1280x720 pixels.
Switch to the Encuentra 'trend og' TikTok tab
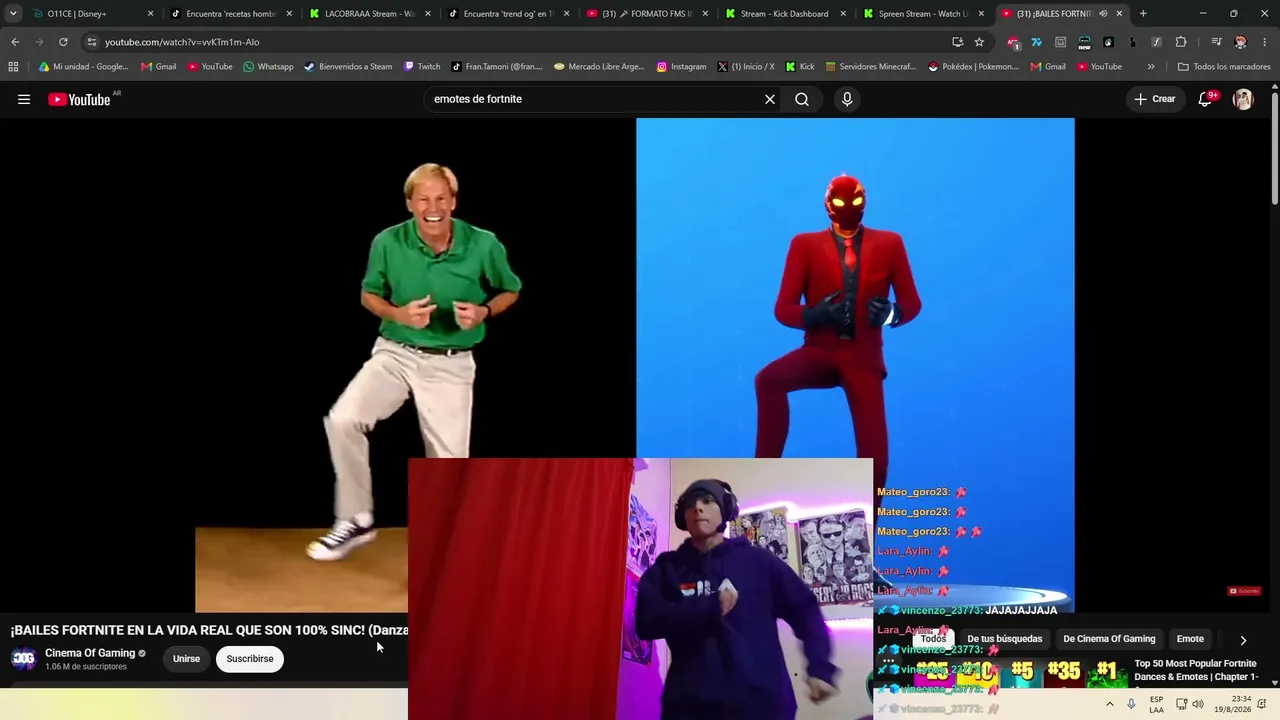point(507,14)
